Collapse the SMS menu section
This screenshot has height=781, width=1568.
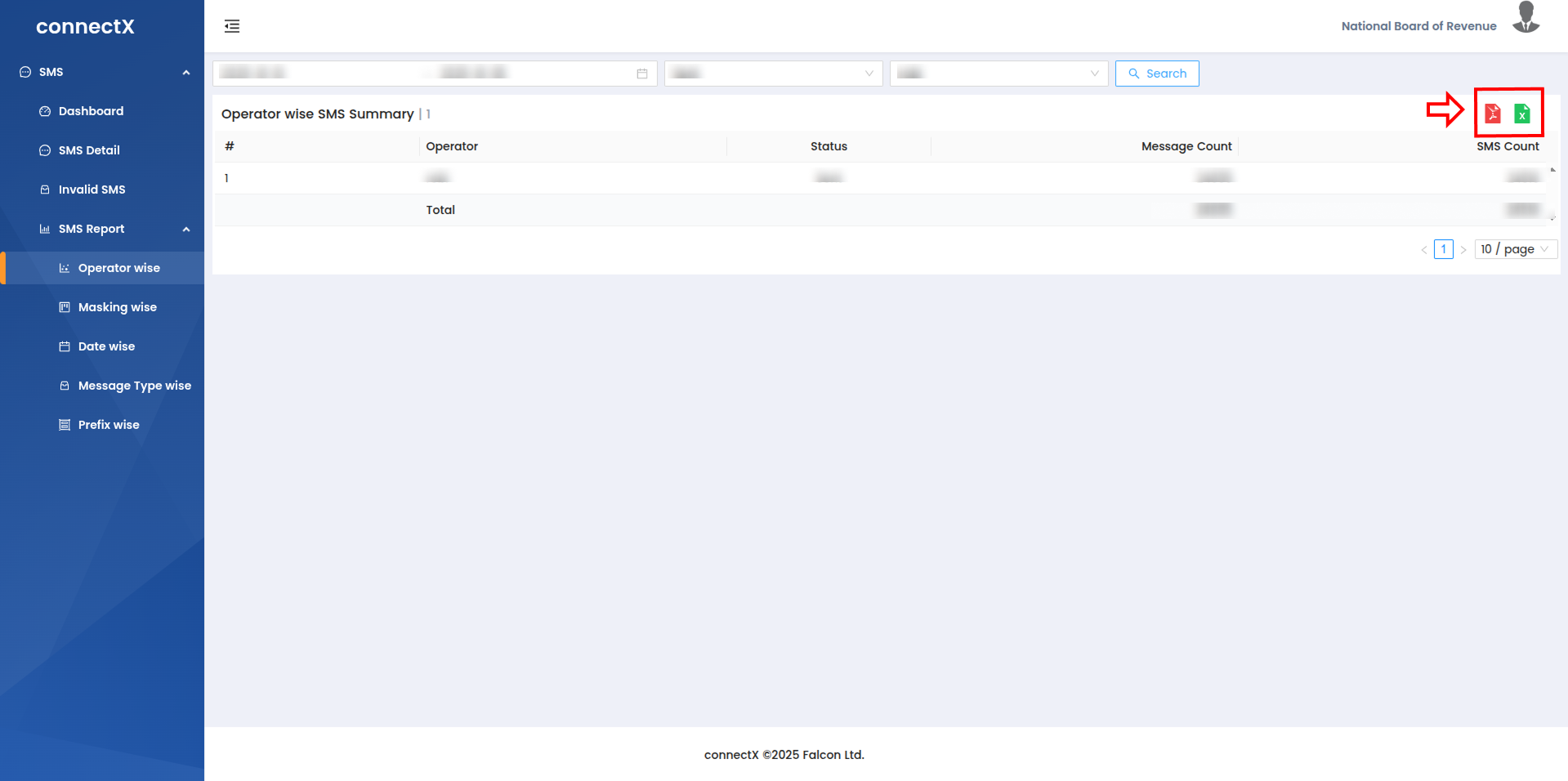186,73
